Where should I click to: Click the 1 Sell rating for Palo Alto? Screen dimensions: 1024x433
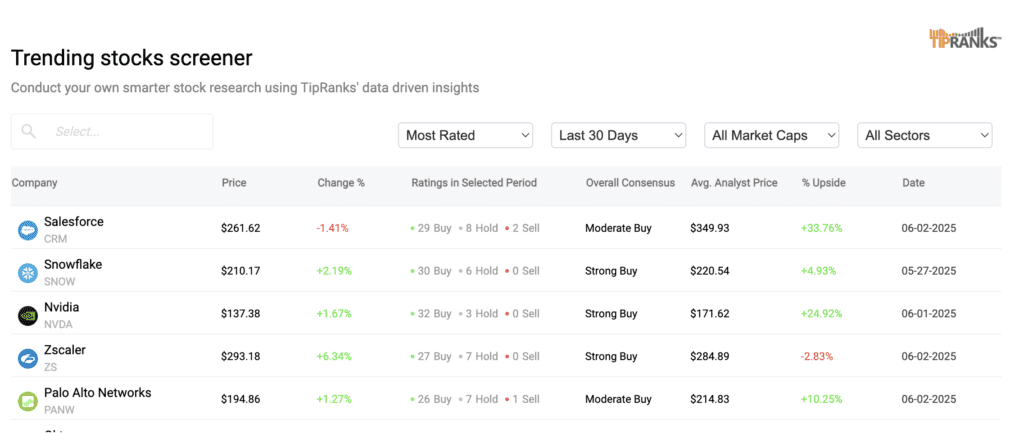pyautogui.click(x=522, y=400)
